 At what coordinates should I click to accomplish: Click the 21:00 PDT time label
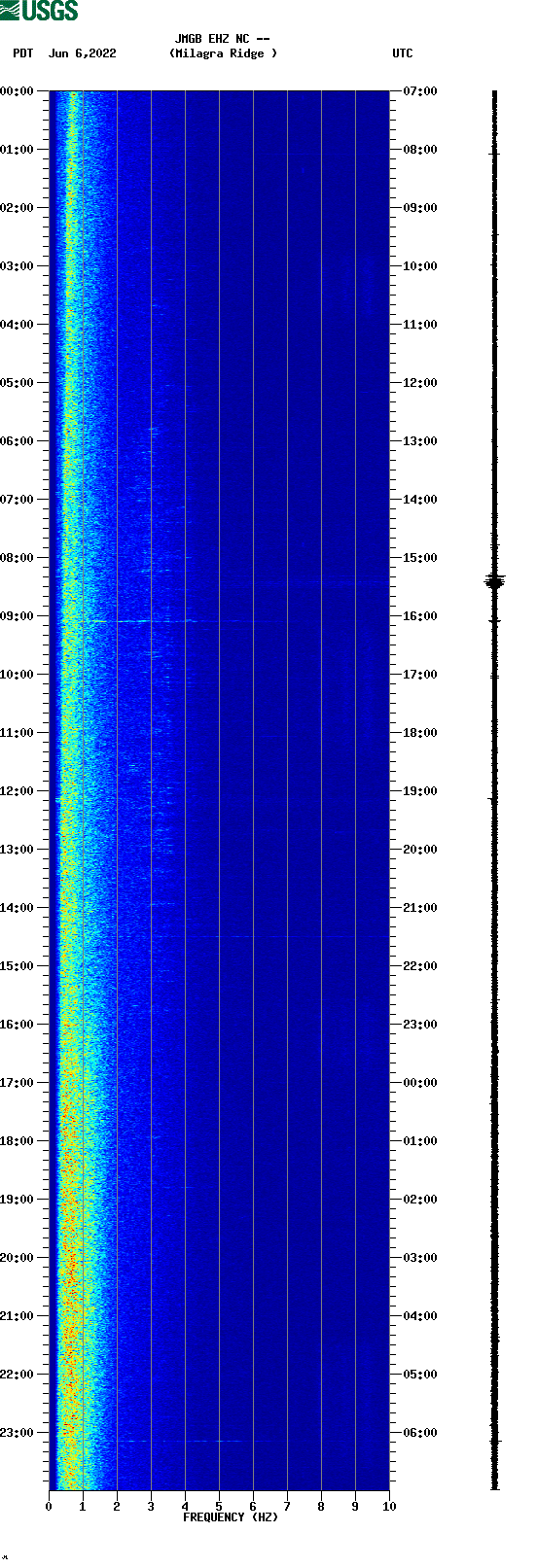coord(18,1316)
